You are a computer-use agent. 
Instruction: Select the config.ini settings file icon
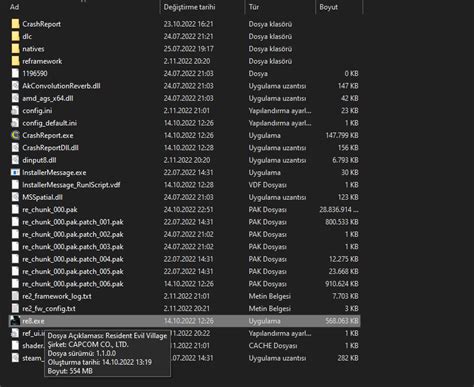(x=15, y=110)
